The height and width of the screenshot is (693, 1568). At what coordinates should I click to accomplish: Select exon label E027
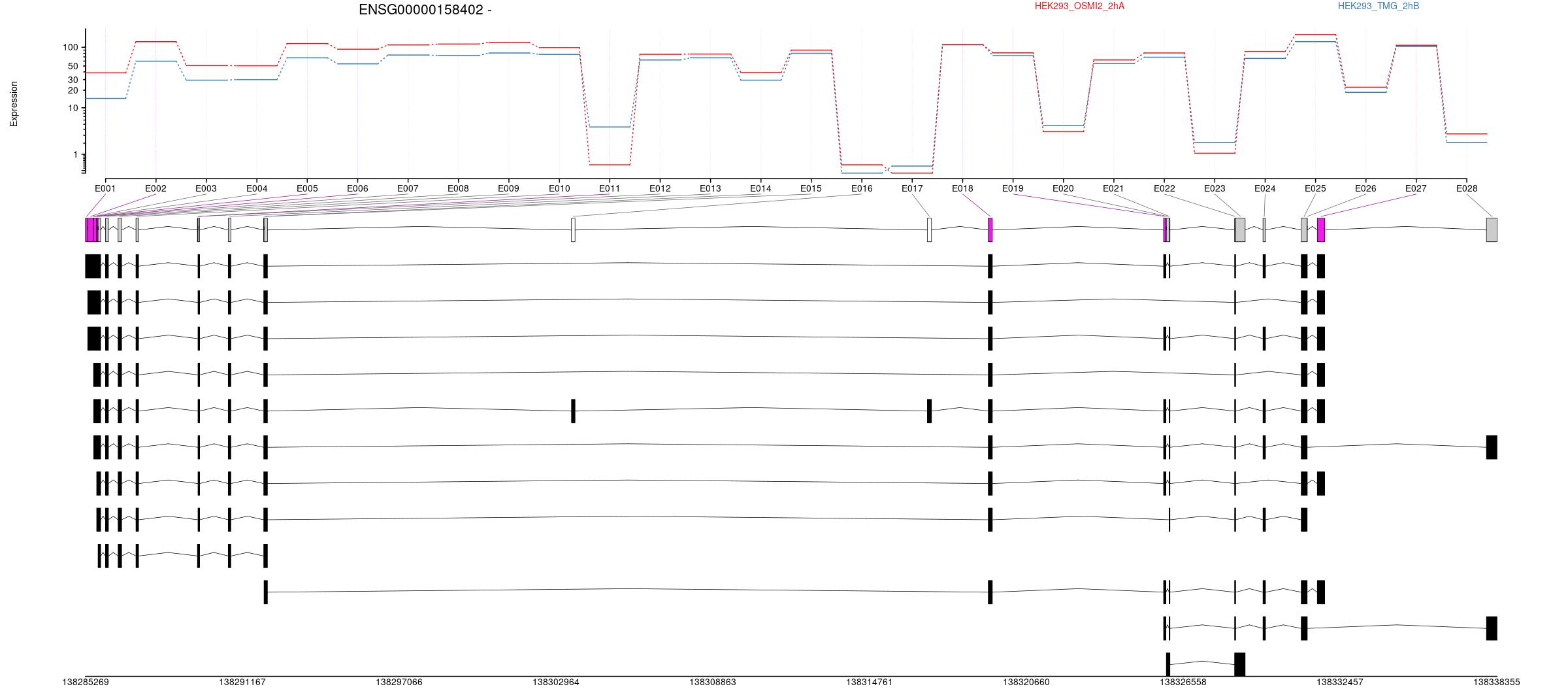[x=1416, y=188]
